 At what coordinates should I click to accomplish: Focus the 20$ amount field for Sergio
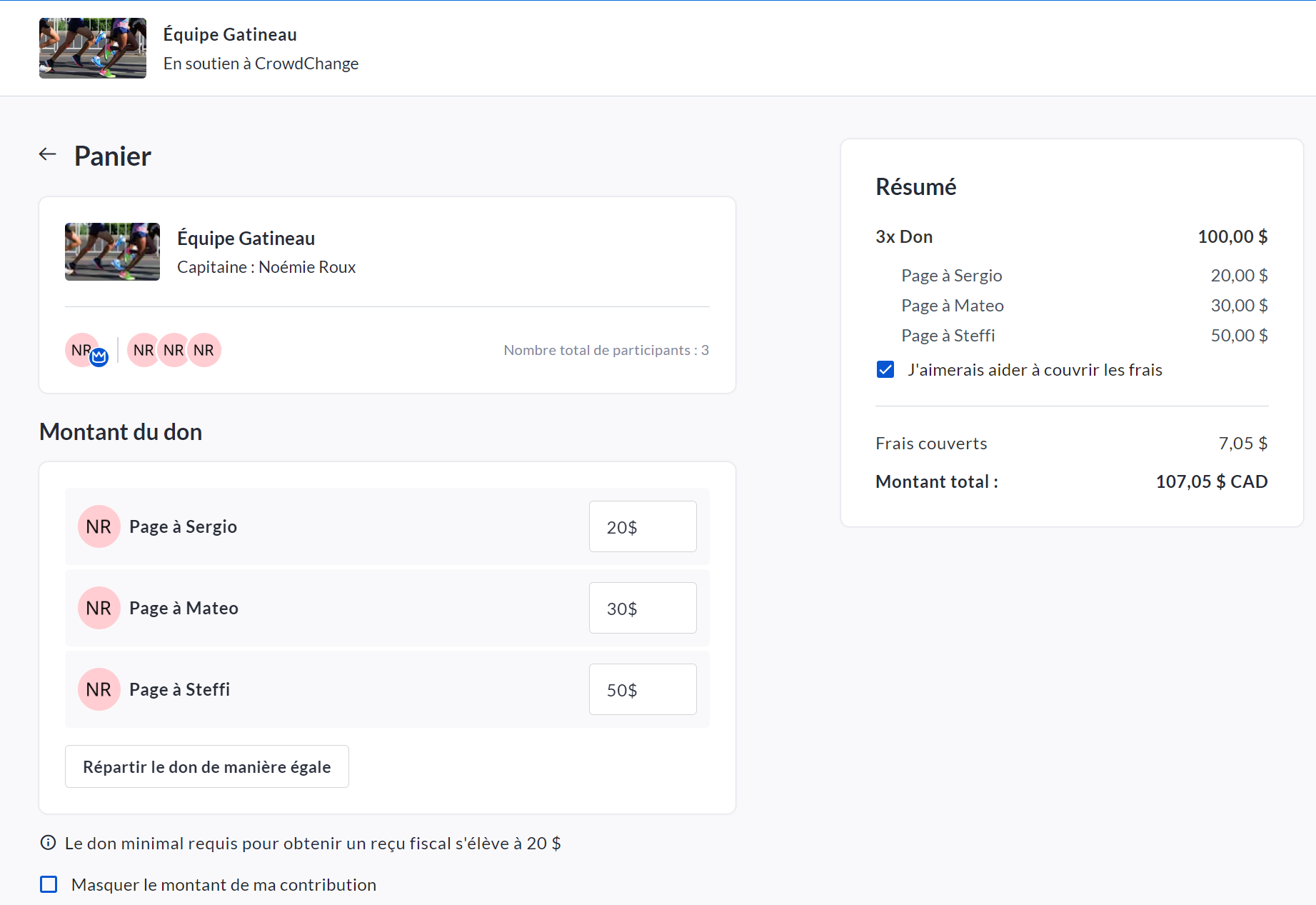click(642, 526)
